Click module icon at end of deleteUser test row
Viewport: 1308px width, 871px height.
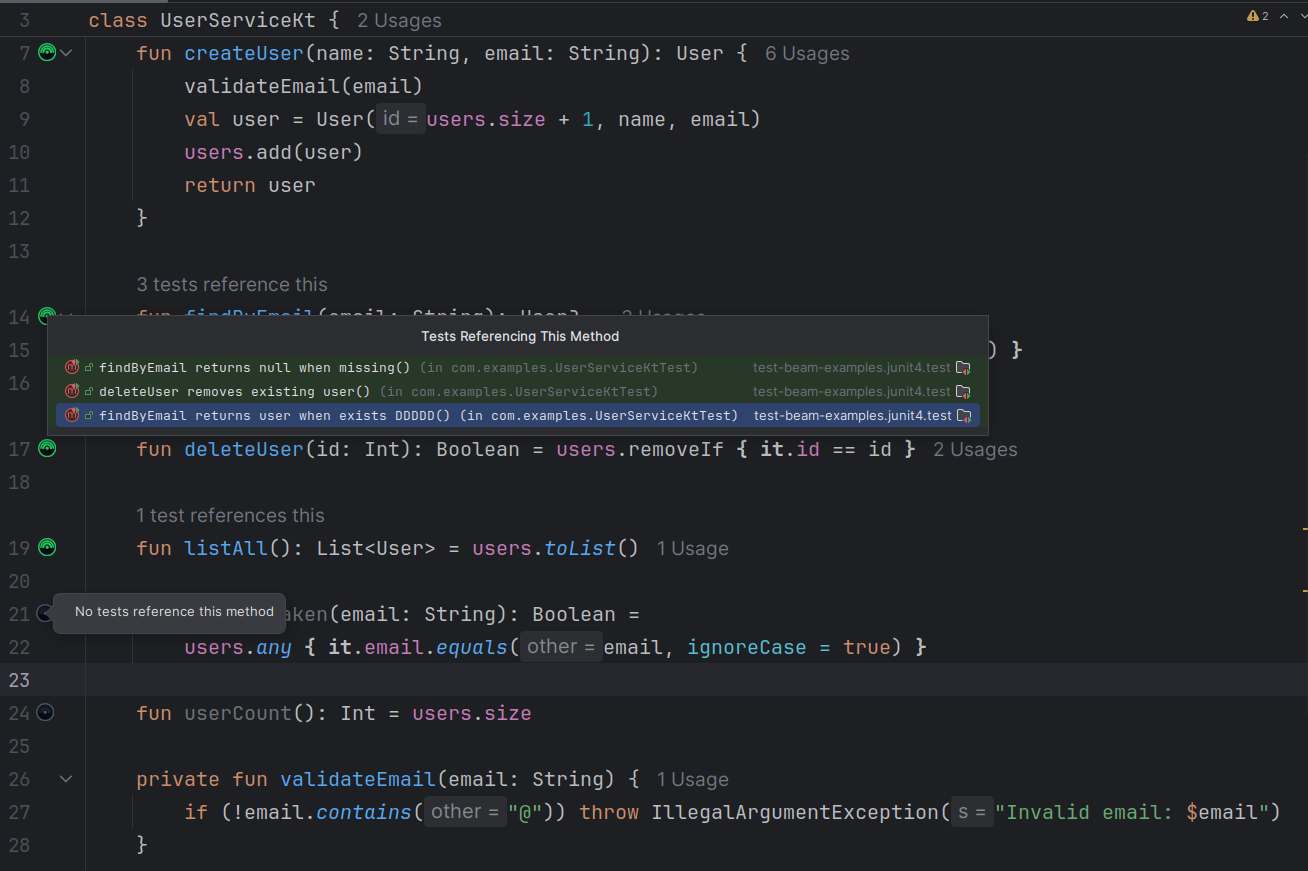(963, 392)
